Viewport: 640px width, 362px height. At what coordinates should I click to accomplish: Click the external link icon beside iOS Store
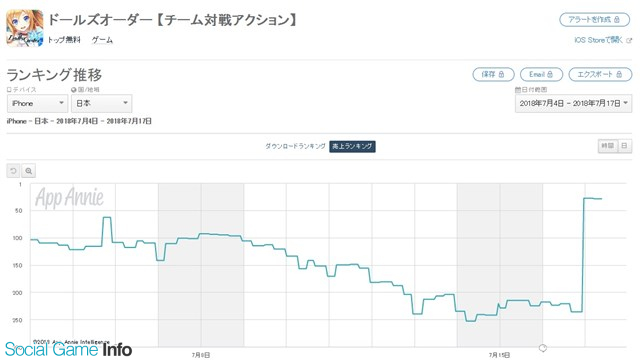pos(629,40)
